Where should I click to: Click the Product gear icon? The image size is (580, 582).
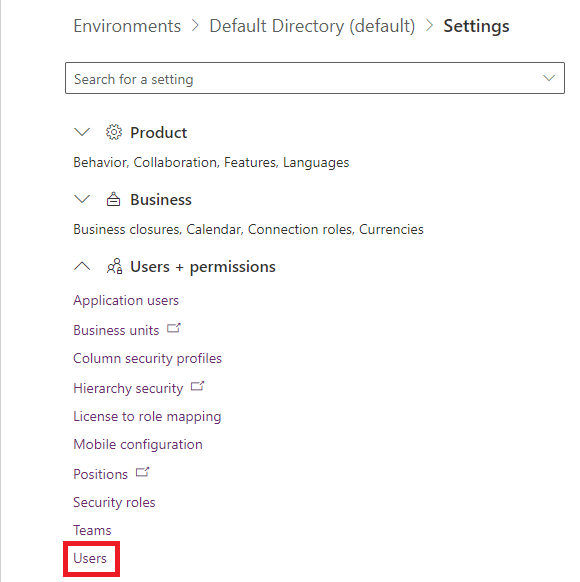[x=114, y=132]
